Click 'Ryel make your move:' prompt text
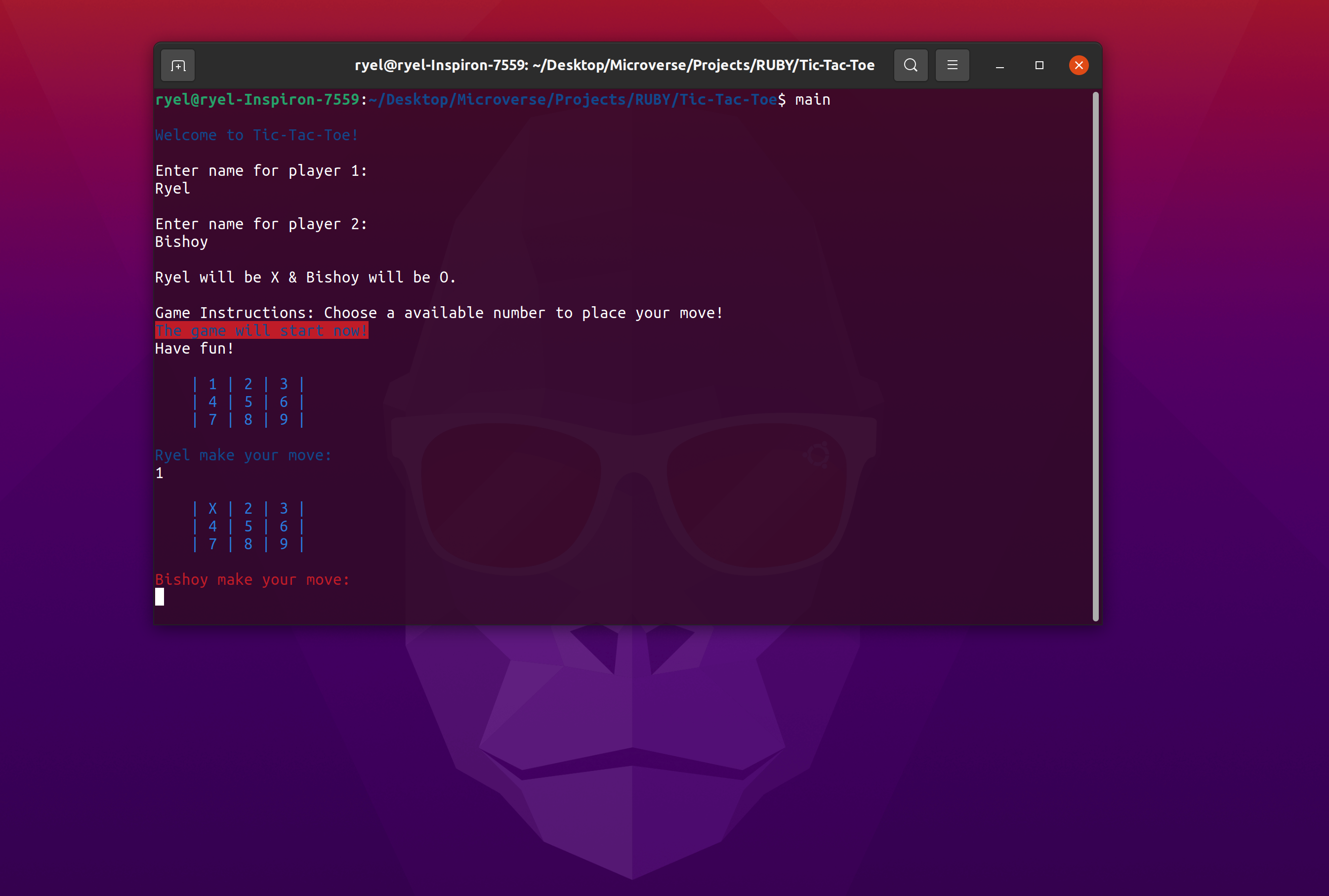This screenshot has height=896, width=1329. tap(243, 455)
